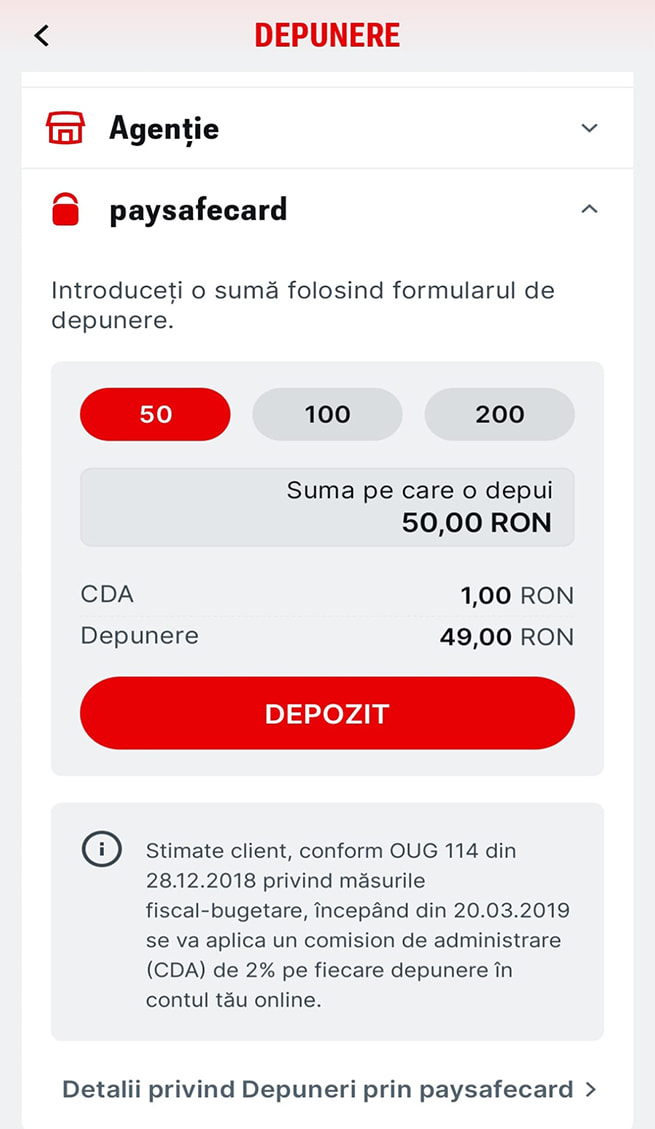Click the arrow after Detalii privind Depuneri
This screenshot has height=1129, width=655.
pyautogui.click(x=591, y=1089)
